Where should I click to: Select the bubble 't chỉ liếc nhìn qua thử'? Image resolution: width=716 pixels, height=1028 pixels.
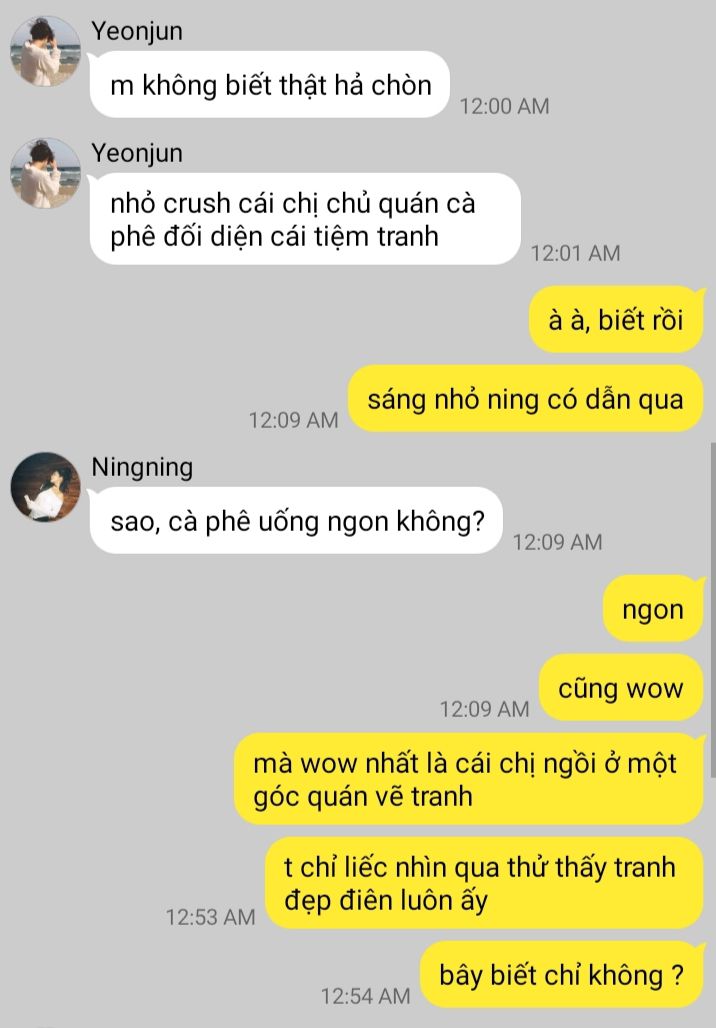(485, 883)
